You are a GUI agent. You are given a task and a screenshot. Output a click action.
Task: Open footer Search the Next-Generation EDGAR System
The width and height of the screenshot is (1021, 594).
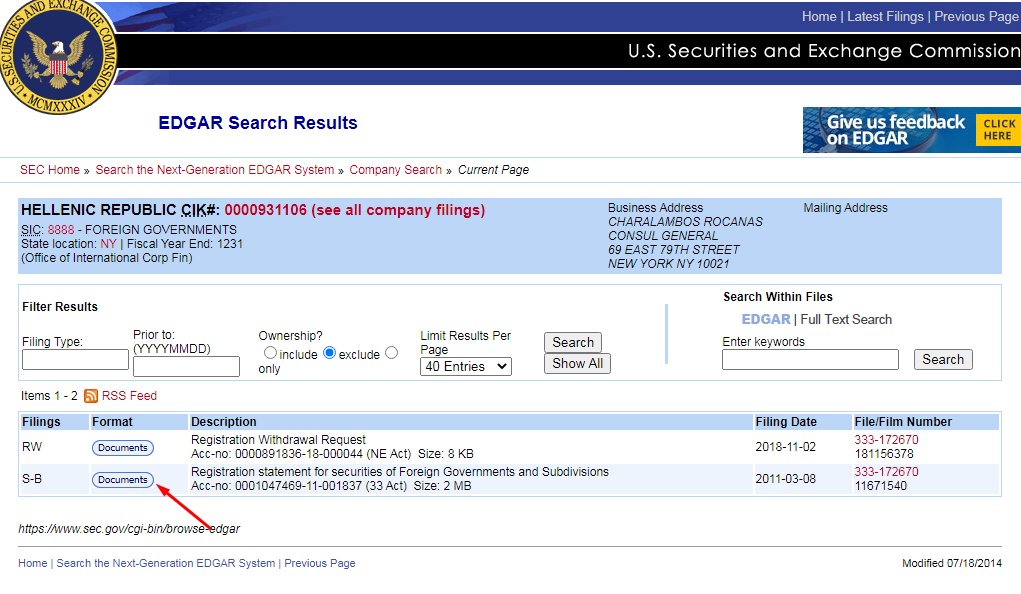(x=166, y=563)
